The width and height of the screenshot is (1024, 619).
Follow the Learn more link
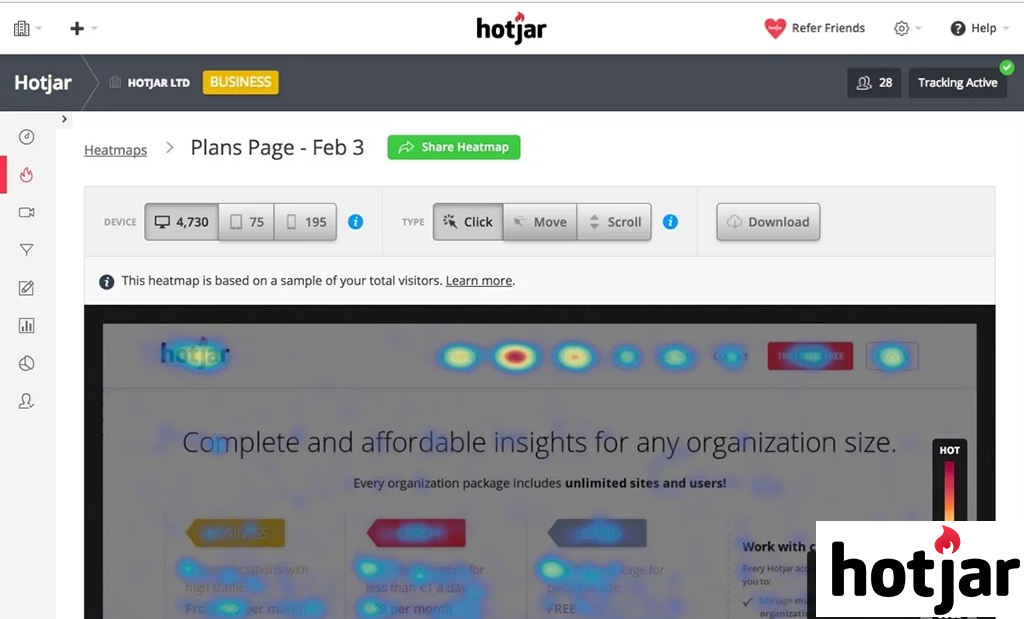point(478,281)
